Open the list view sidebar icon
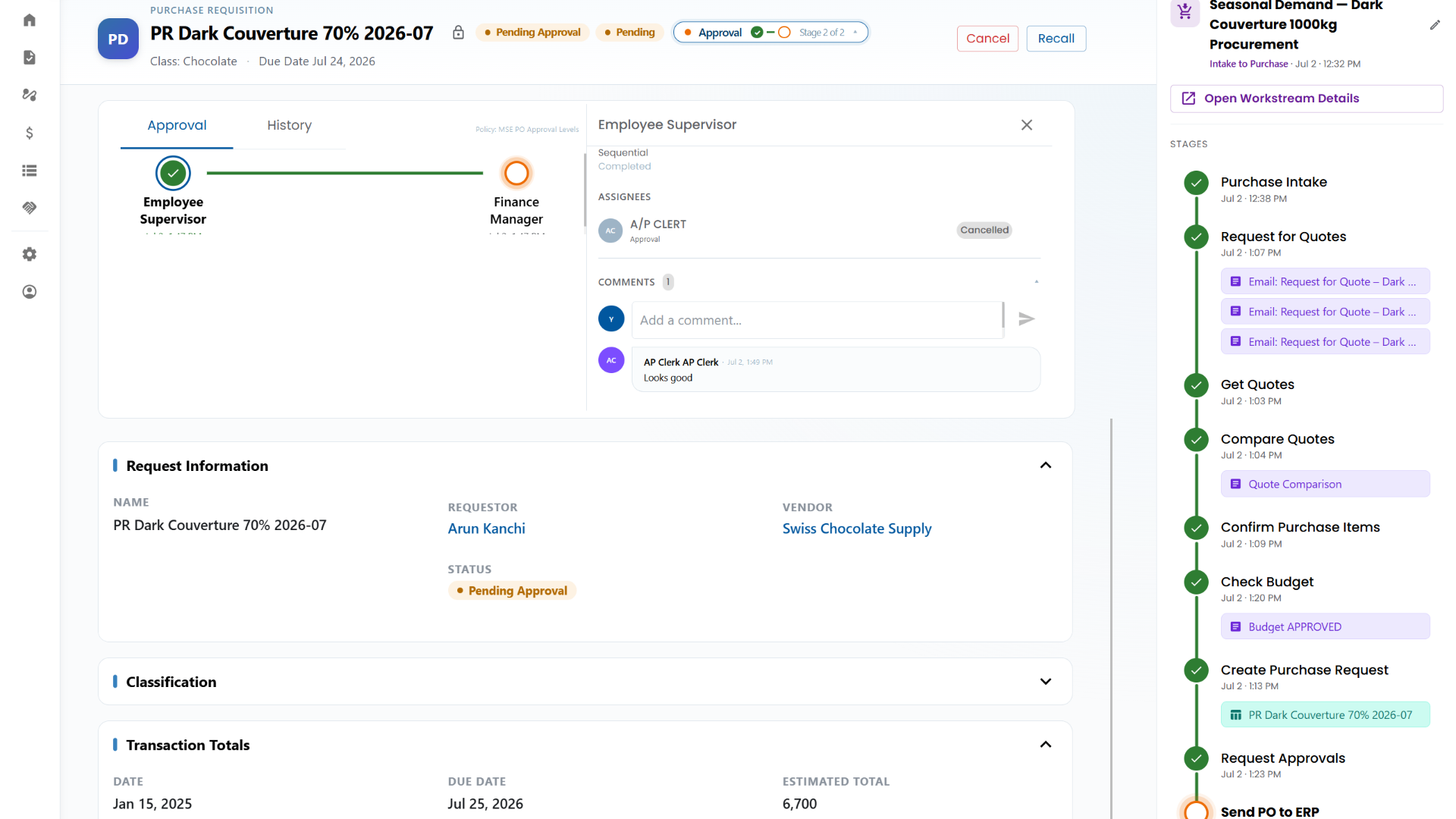The image size is (1456, 819). coord(30,171)
